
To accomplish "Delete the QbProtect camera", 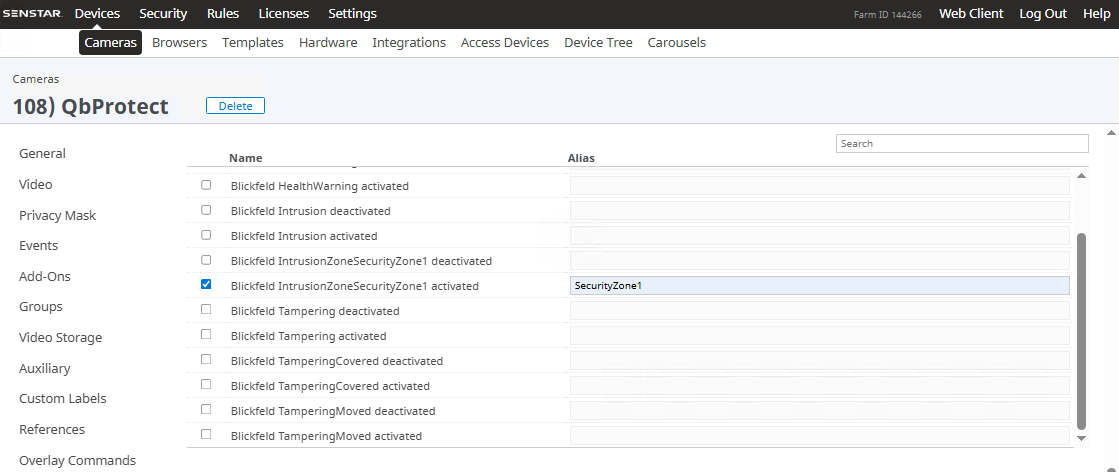I will [235, 106].
